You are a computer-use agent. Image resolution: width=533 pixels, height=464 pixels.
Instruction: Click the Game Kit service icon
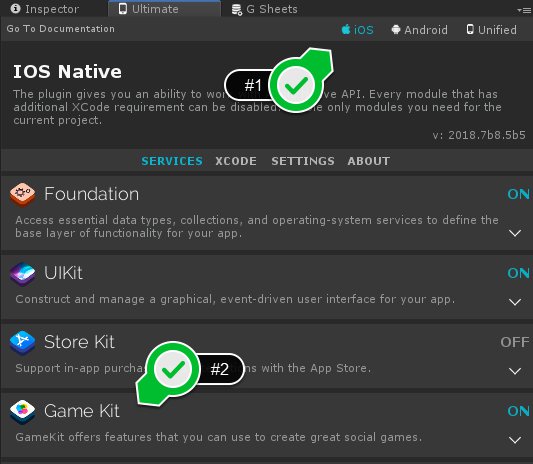pos(22,412)
